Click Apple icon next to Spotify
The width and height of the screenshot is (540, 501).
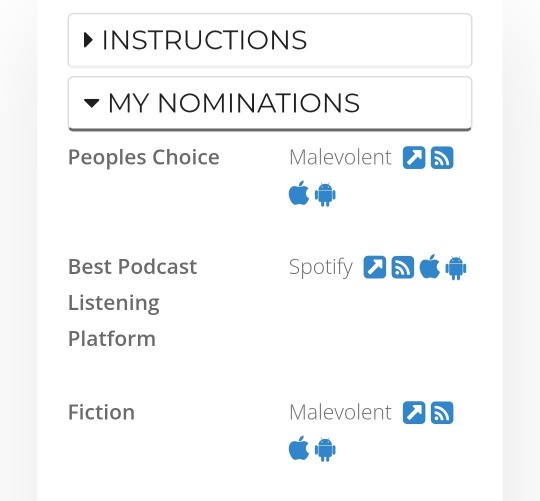point(429,266)
